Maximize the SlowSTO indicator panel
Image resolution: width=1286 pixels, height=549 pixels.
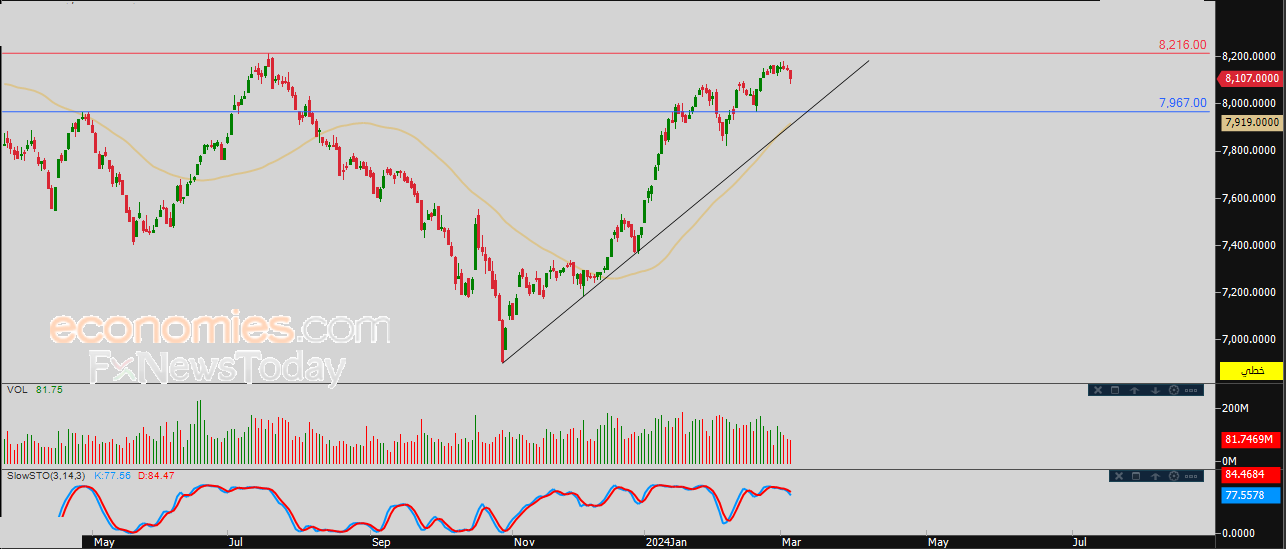tap(1136, 476)
